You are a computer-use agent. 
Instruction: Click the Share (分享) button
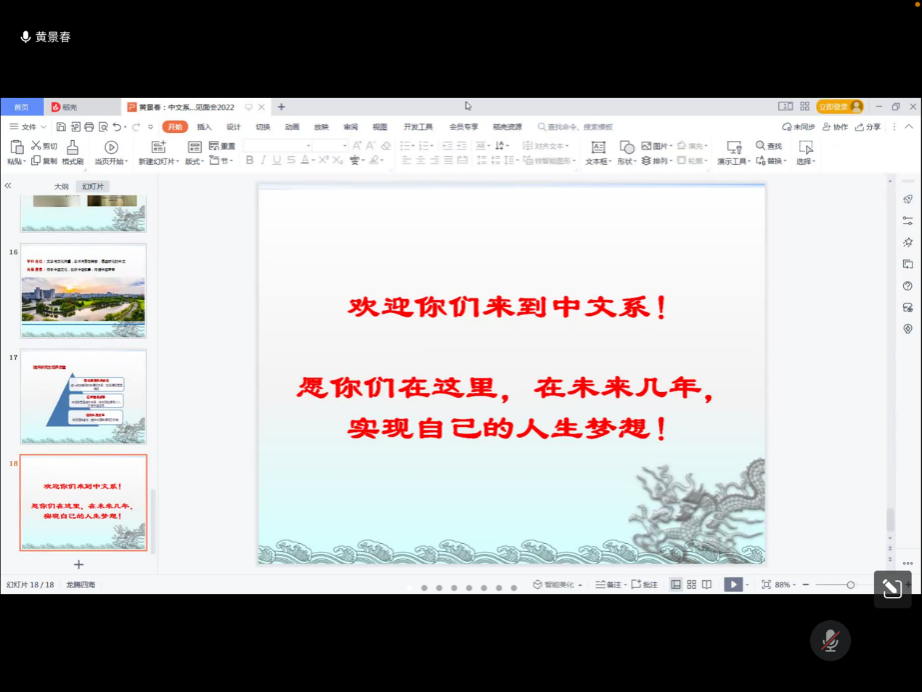click(867, 127)
